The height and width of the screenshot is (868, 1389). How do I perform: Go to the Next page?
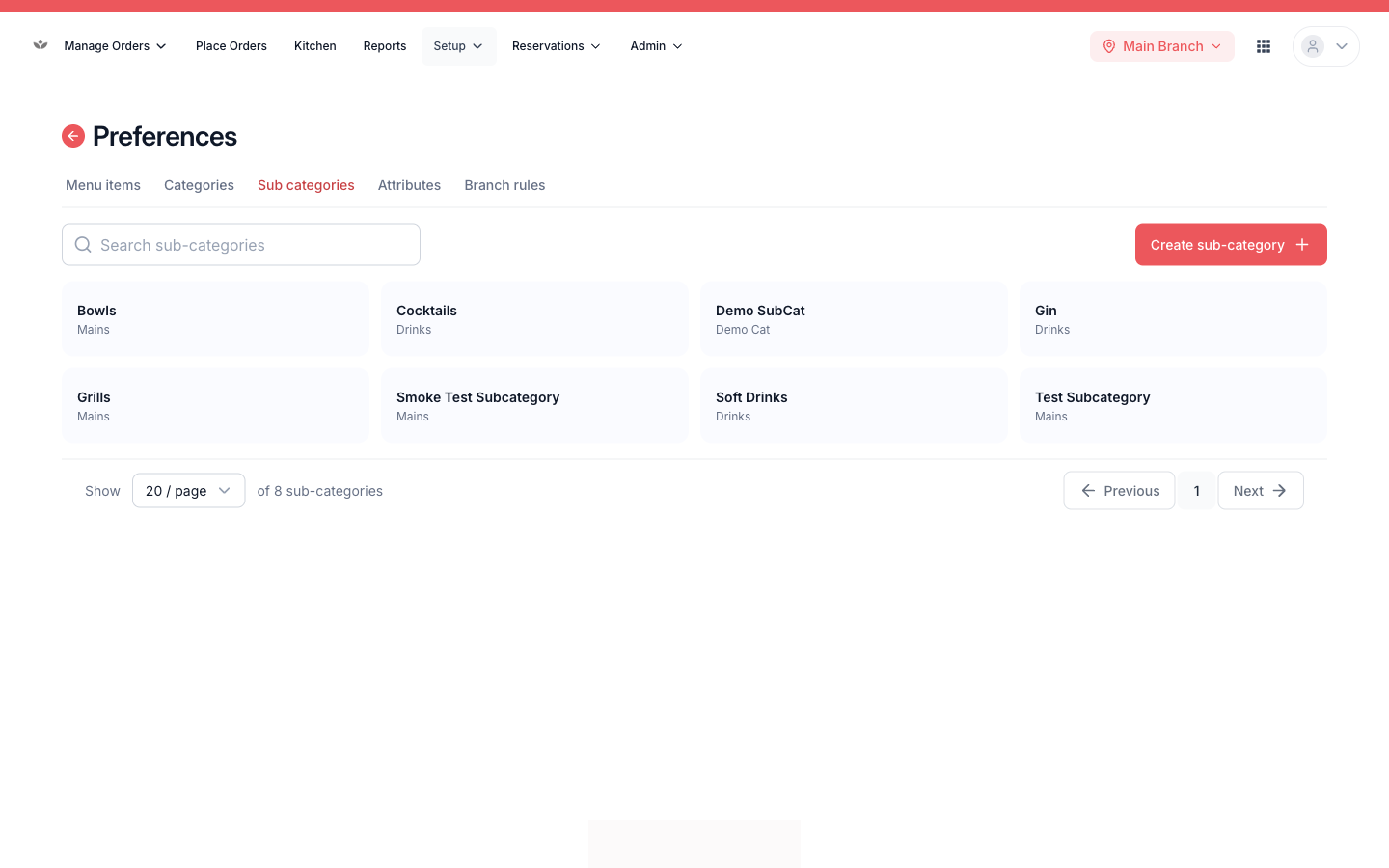point(1261,491)
